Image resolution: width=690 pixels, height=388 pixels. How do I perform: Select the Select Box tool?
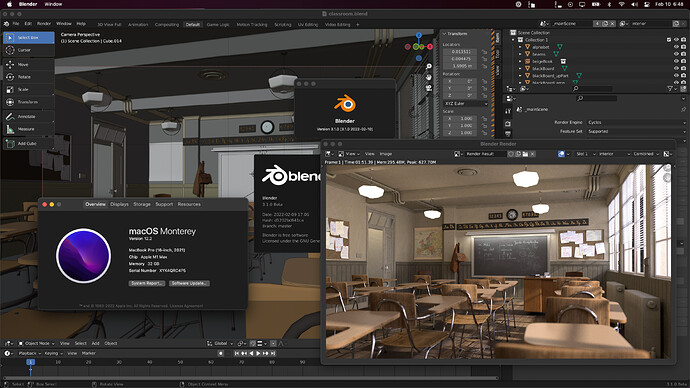(29, 38)
